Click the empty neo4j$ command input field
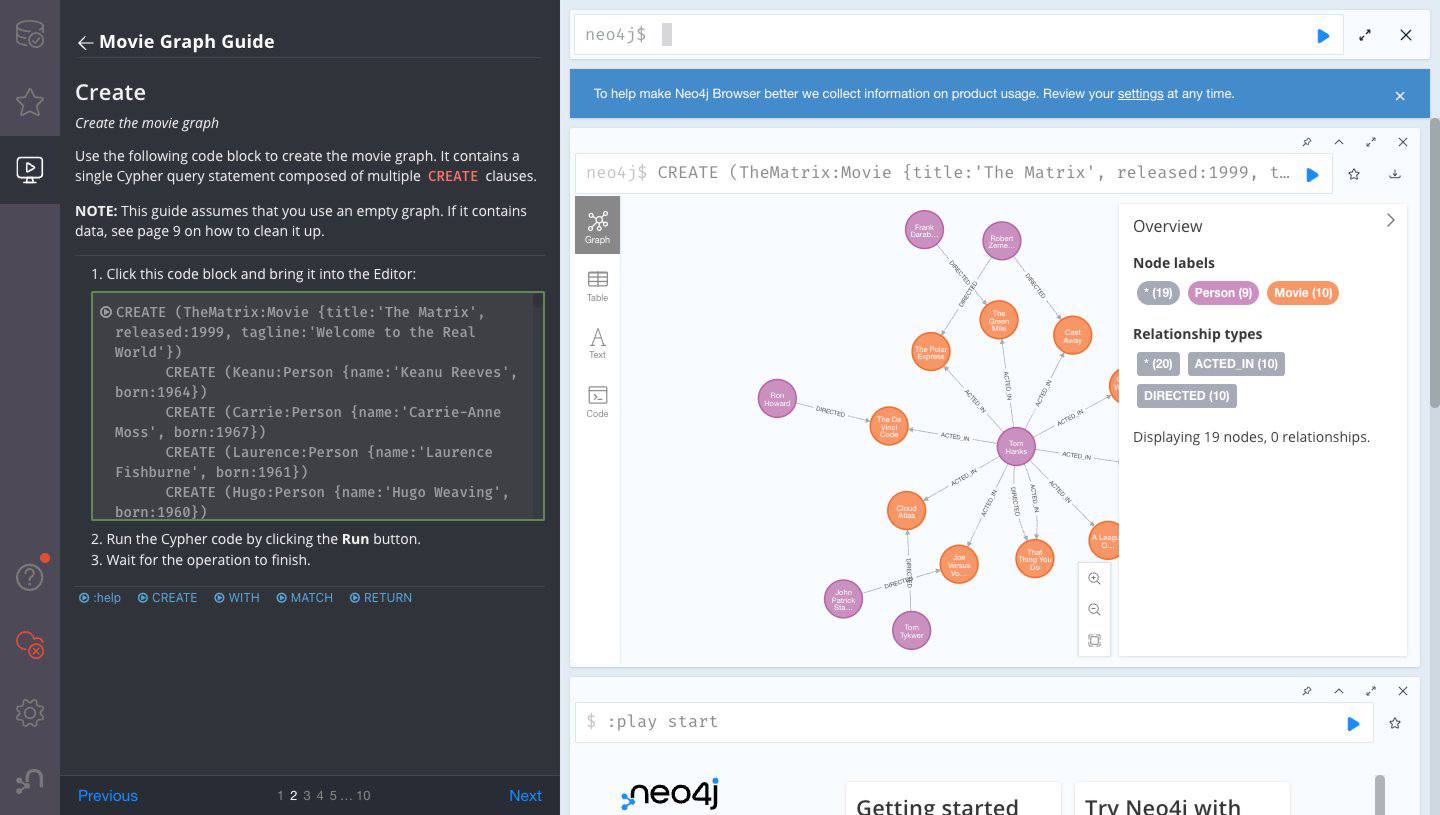 pyautogui.click(x=900, y=34)
